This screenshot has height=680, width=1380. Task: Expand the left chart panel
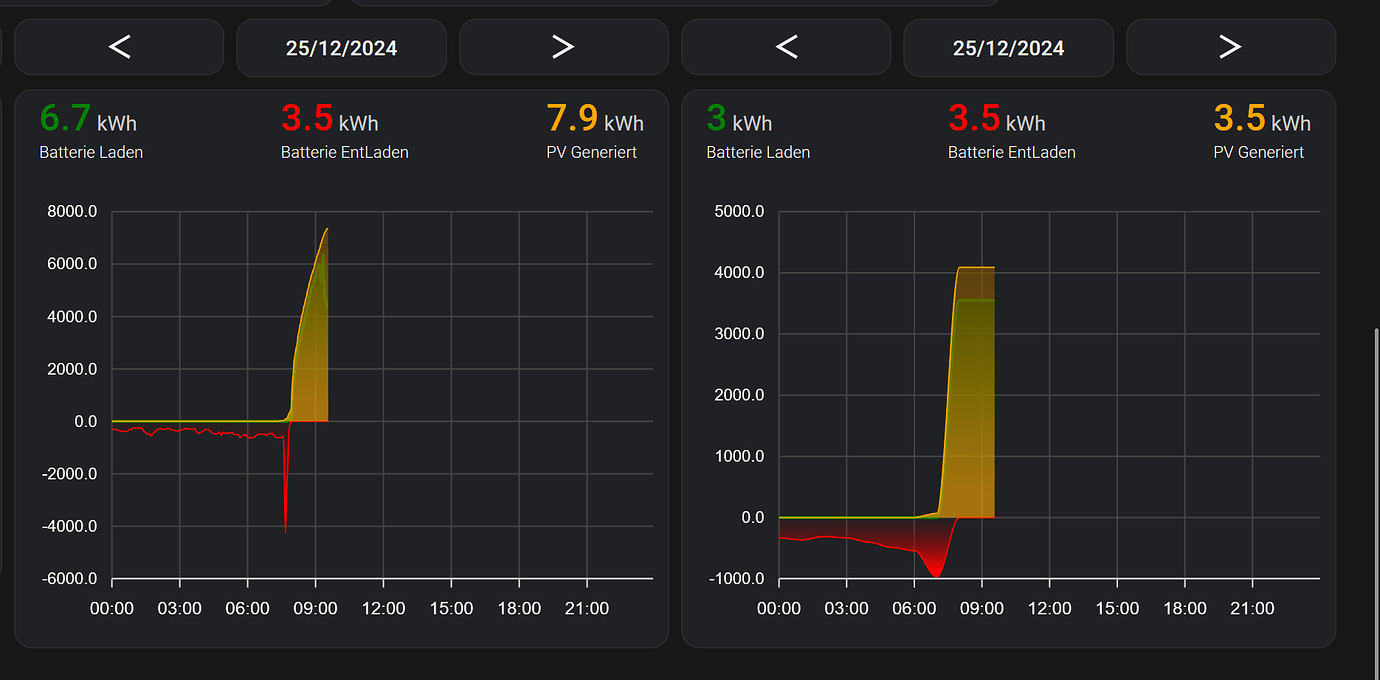point(340,365)
